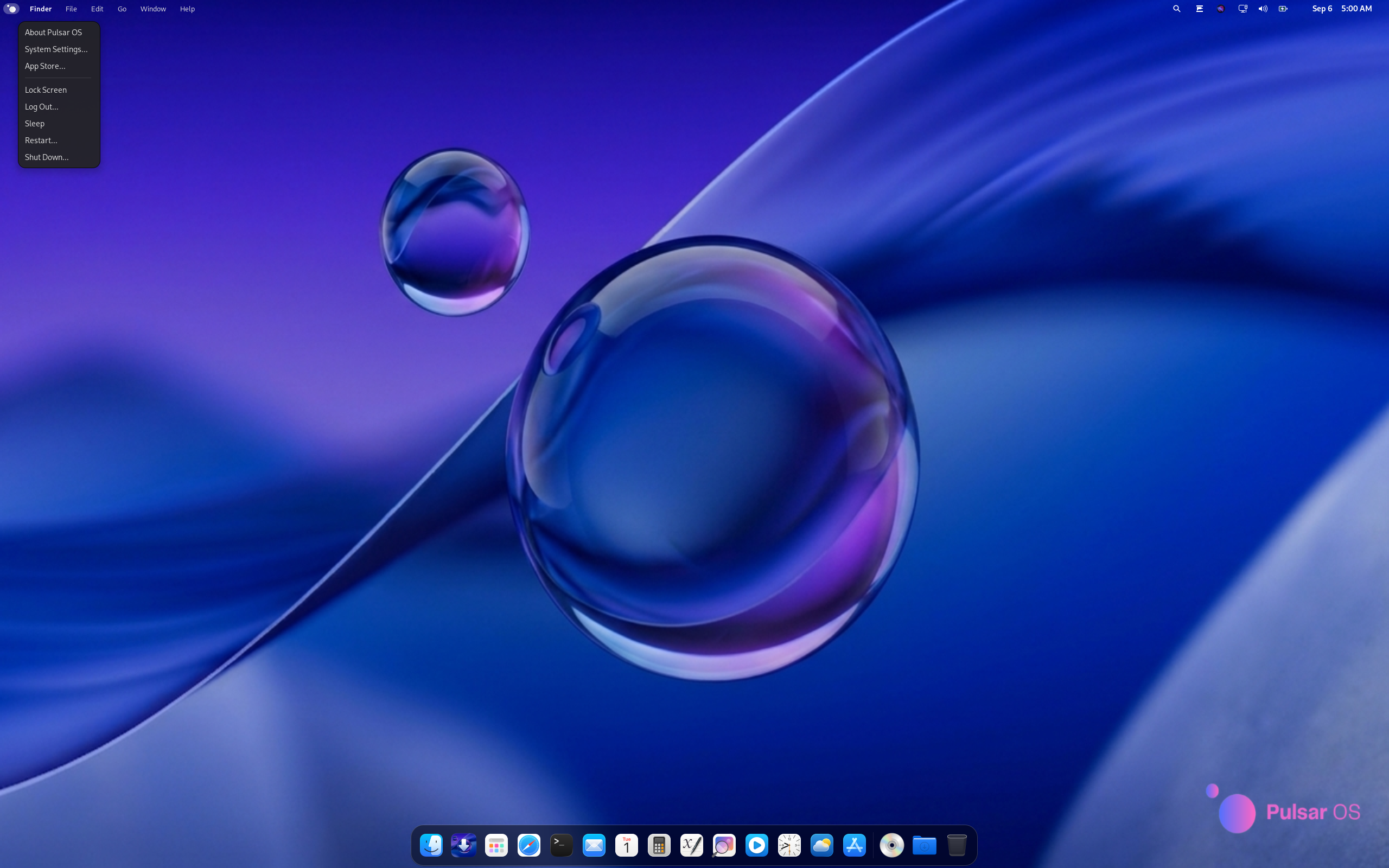Open the Calendar icon showing Tue 1
This screenshot has width=1389, height=868.
[x=627, y=845]
